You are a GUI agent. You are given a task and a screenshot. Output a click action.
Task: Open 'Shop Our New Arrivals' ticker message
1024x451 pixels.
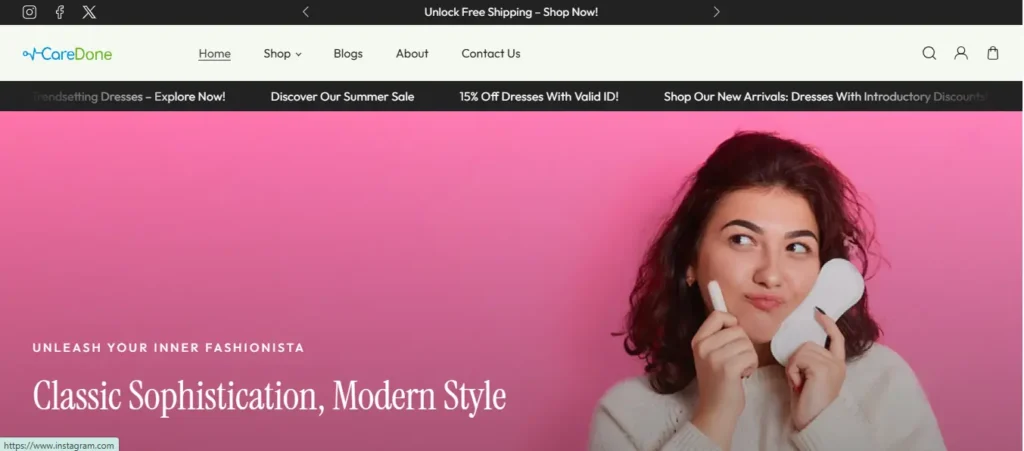[824, 97]
